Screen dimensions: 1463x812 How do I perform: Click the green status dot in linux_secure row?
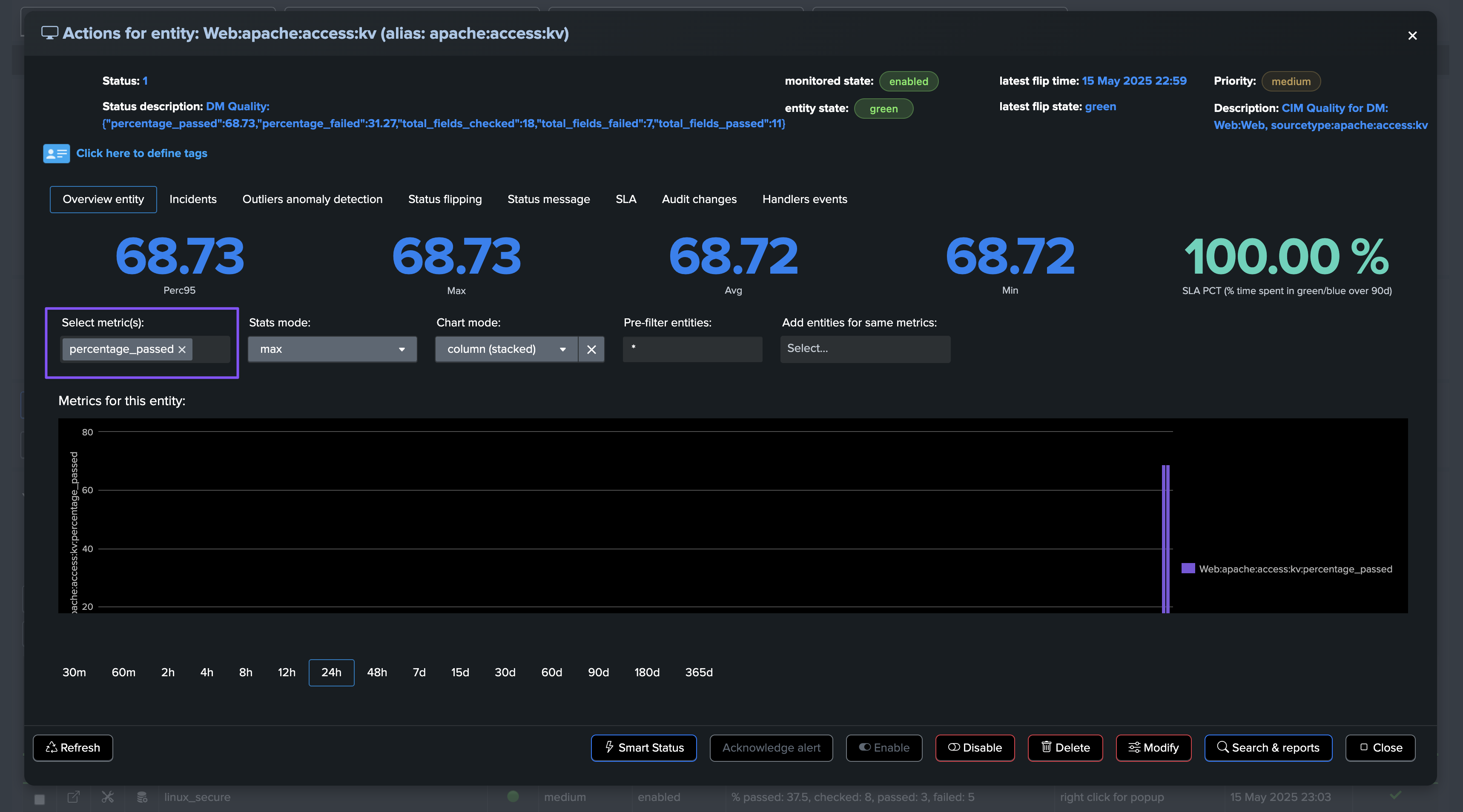pyautogui.click(x=513, y=796)
